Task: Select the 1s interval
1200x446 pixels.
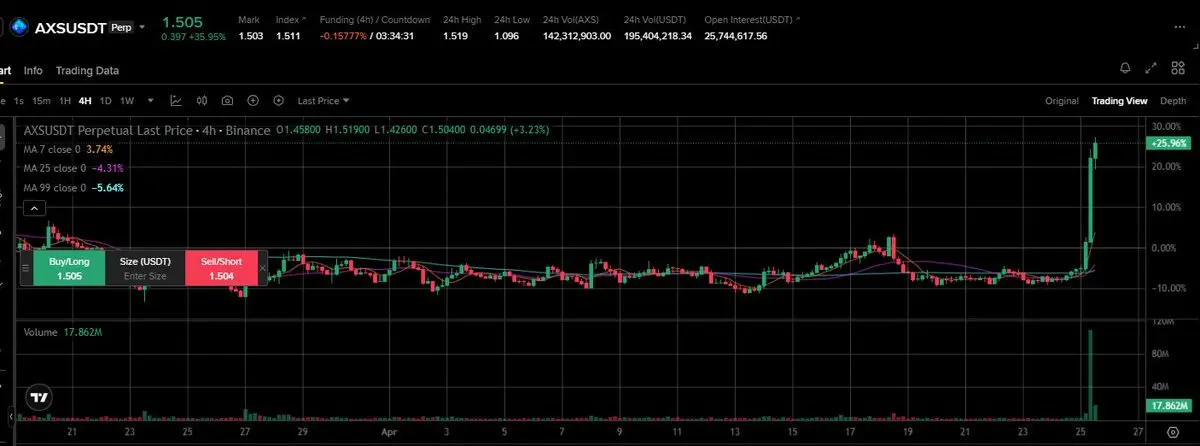Action: coord(19,100)
